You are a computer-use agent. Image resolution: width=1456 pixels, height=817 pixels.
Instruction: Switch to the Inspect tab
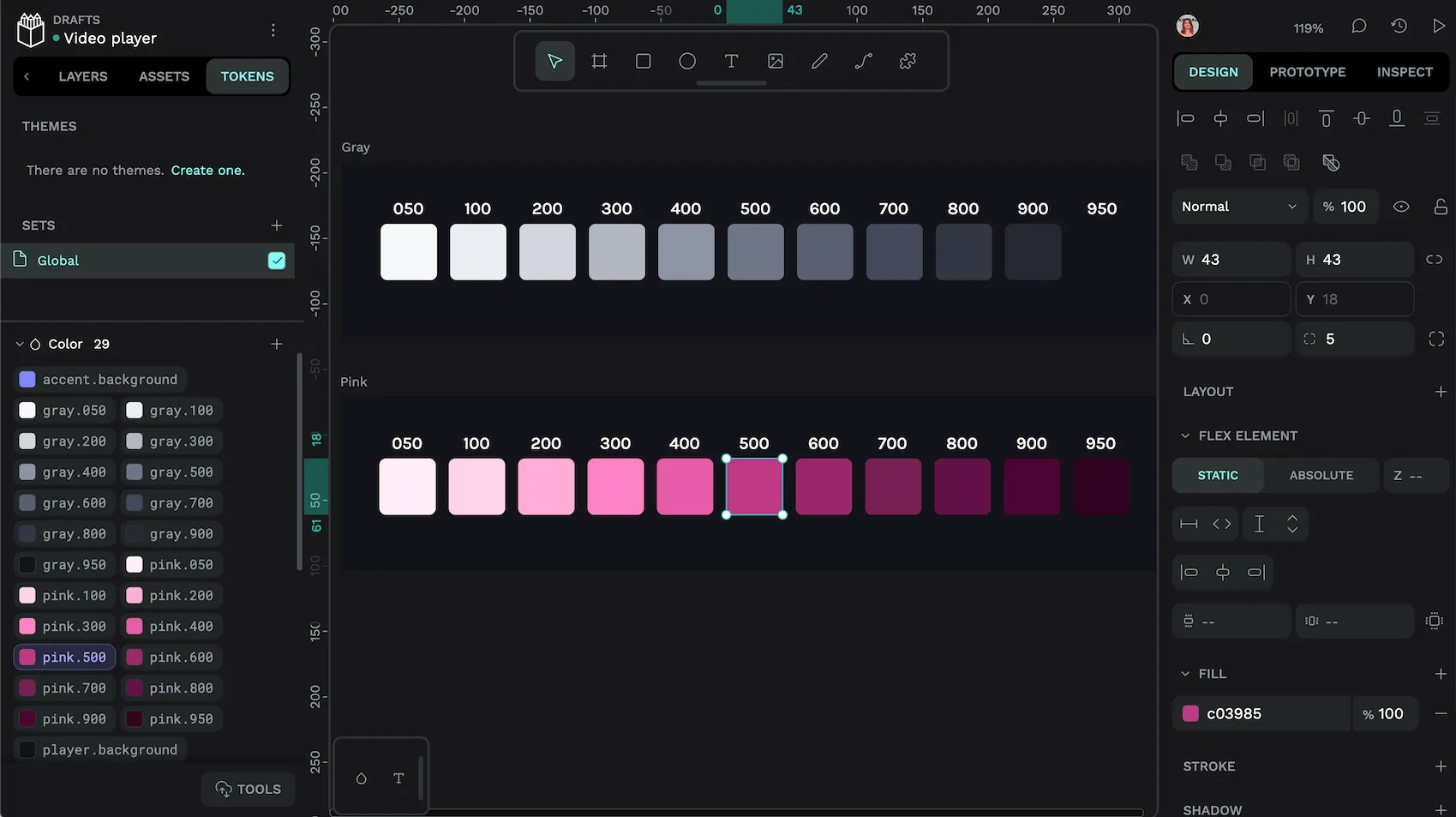pyautogui.click(x=1405, y=72)
